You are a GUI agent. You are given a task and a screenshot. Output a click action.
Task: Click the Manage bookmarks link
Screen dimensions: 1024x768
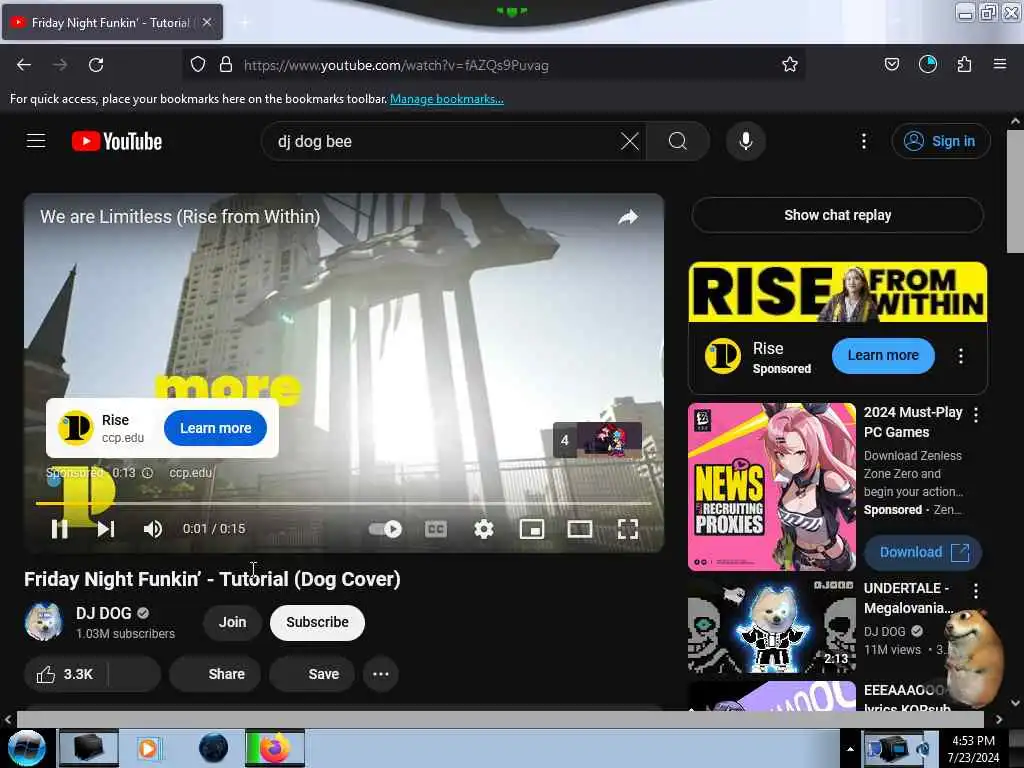point(447,99)
